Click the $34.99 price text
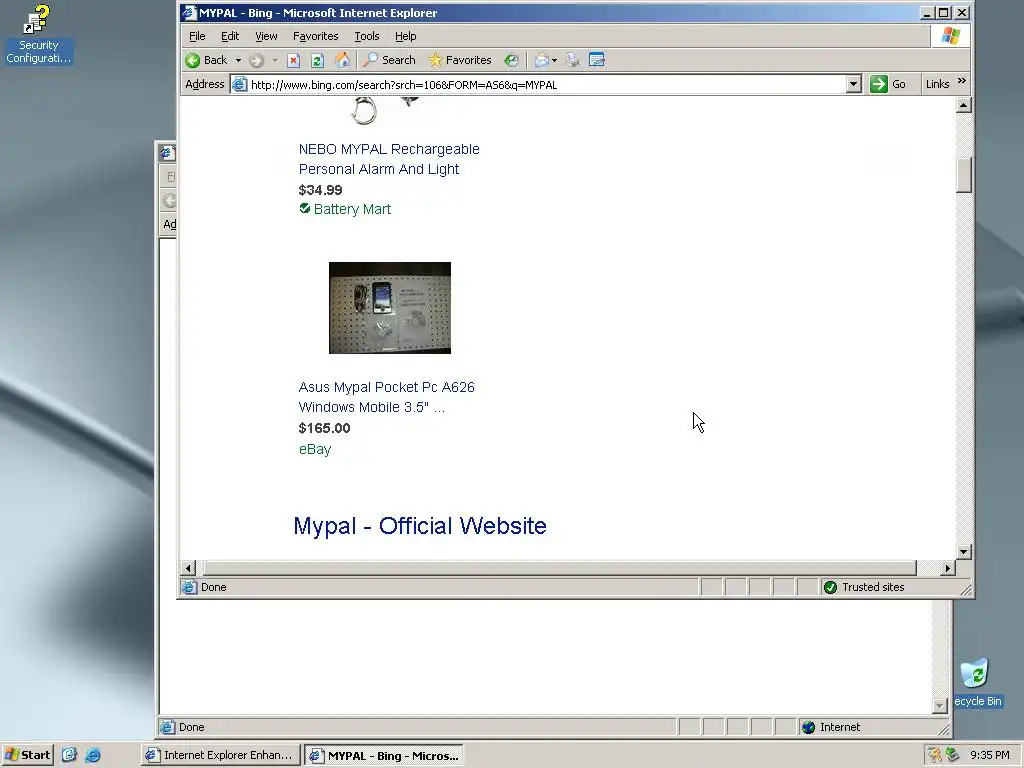1024x768 pixels. point(320,190)
